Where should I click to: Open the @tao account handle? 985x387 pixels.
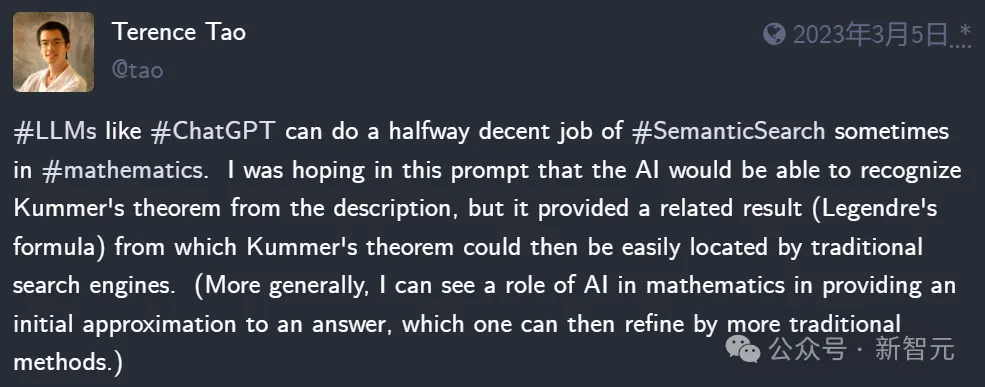(x=138, y=70)
